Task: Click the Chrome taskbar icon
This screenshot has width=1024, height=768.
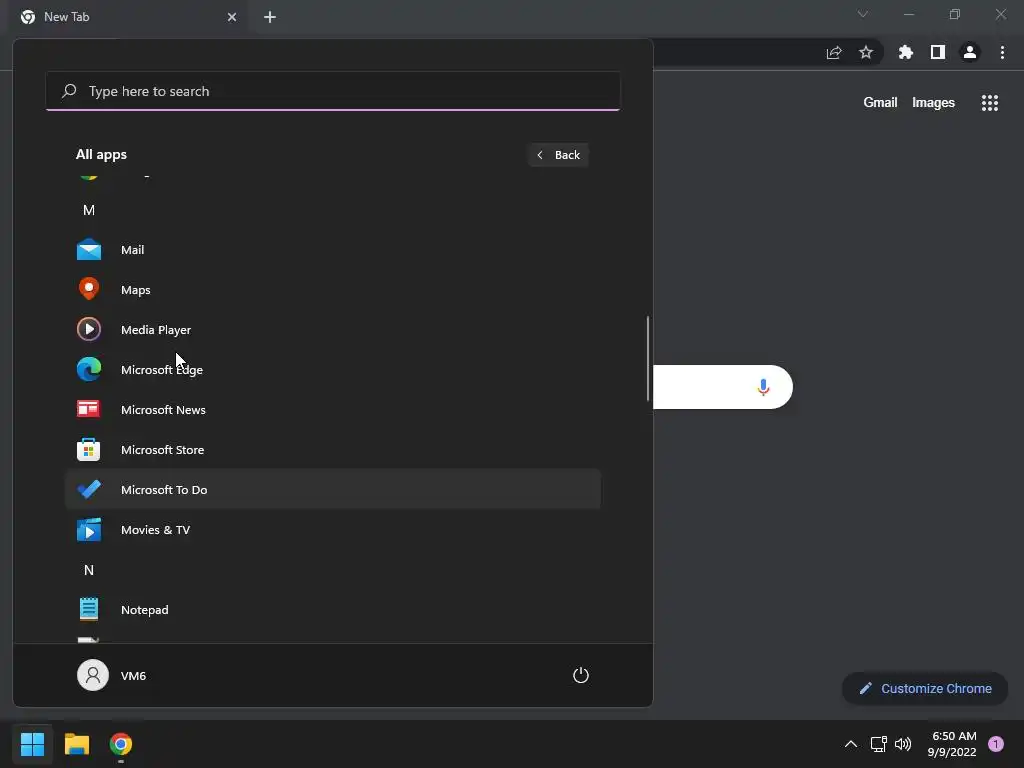Action: coord(121,744)
